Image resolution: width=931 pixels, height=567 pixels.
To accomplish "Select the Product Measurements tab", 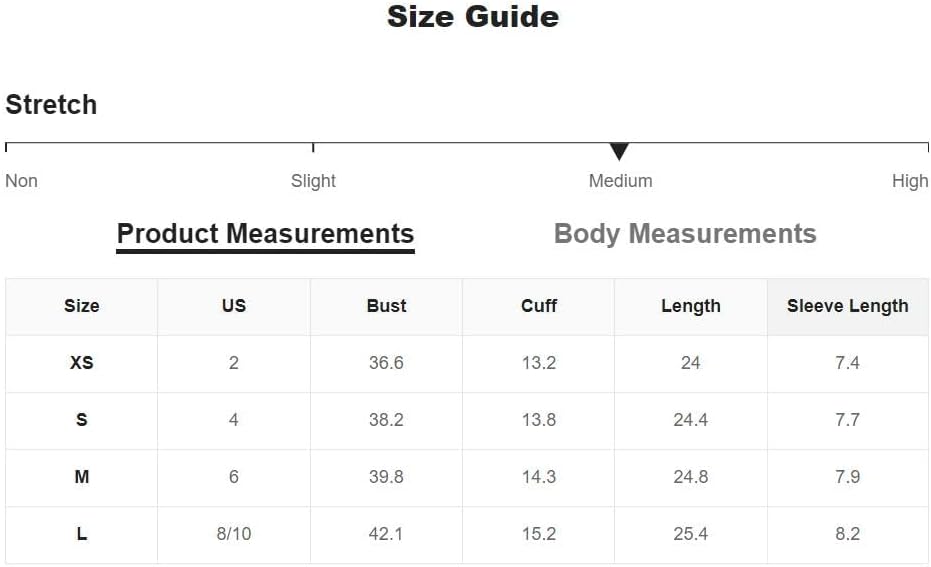I will [265, 235].
